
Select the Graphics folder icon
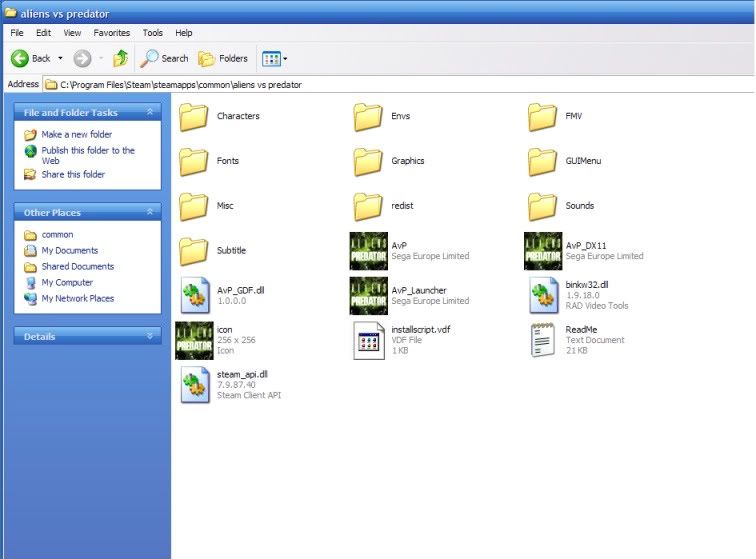click(368, 161)
